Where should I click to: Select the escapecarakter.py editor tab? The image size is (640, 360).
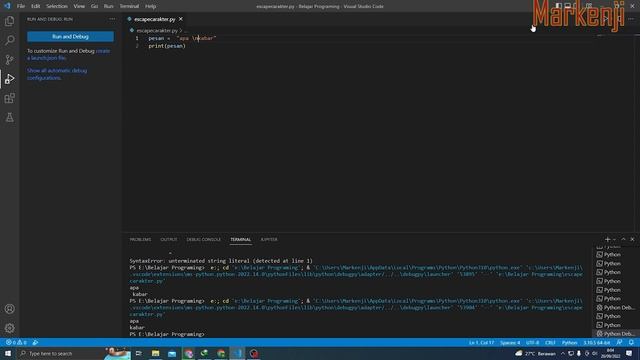point(155,19)
